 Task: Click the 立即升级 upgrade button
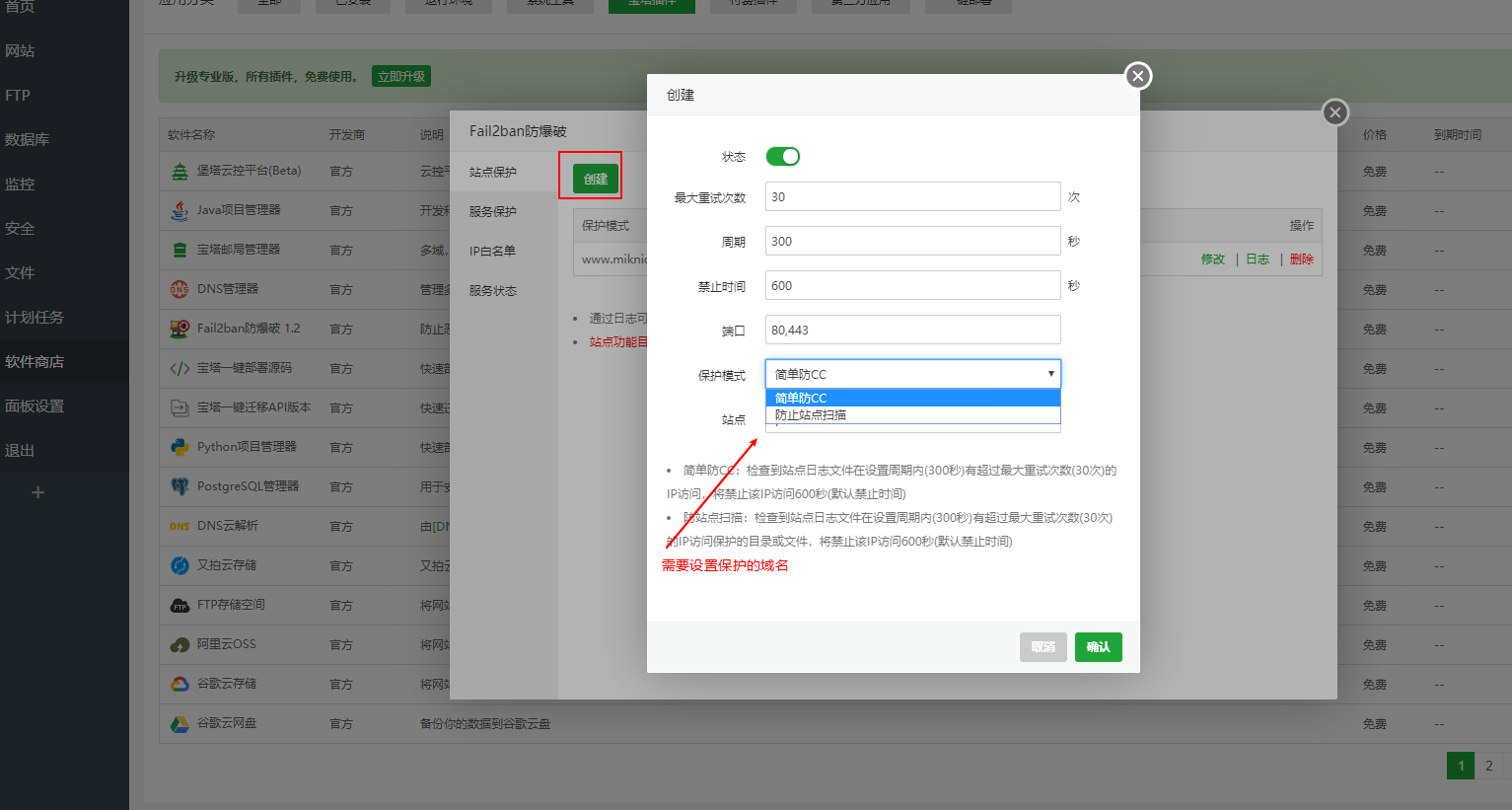pos(400,75)
